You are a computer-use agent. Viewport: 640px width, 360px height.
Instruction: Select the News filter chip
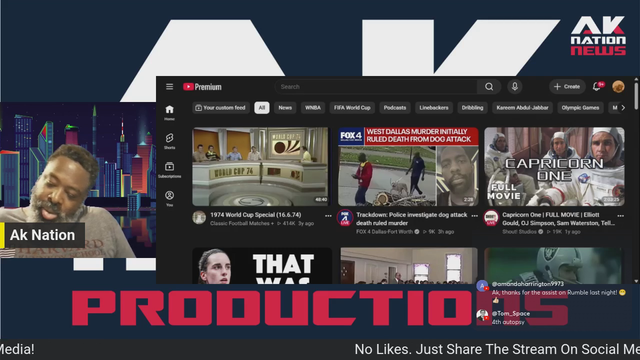click(x=285, y=108)
